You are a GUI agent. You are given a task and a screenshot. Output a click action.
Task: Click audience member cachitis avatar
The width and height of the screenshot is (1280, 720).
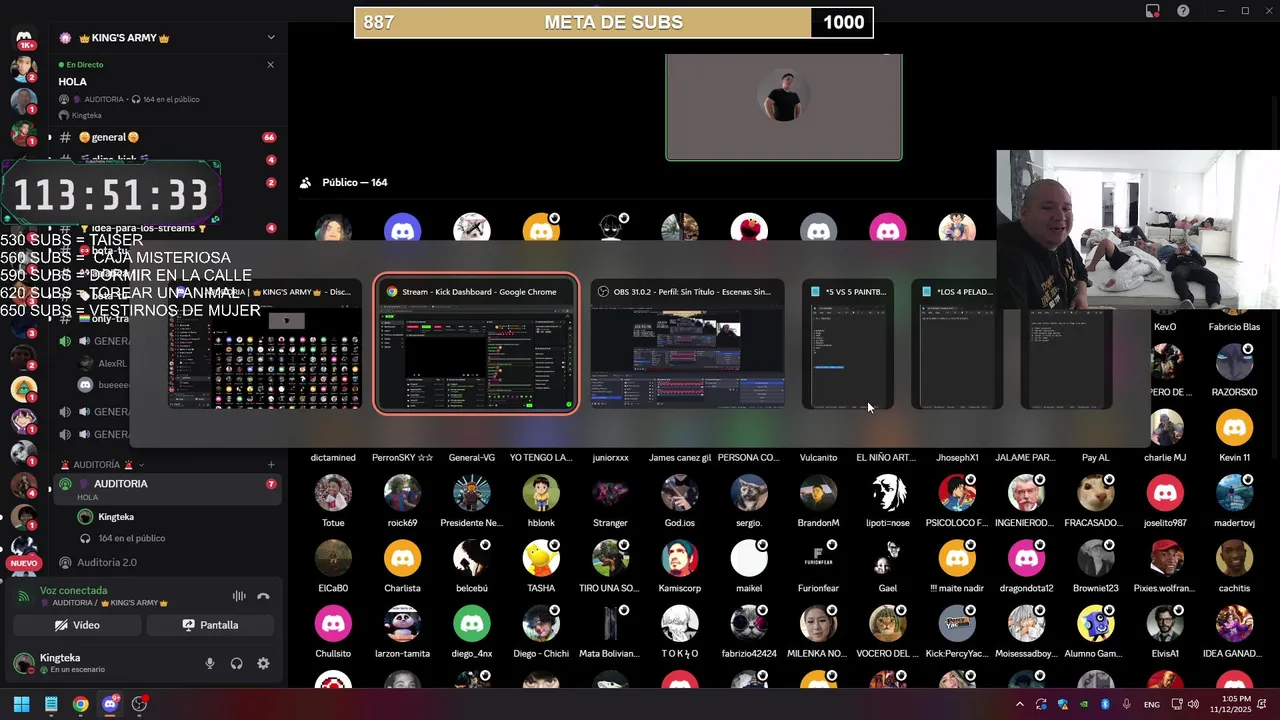(1234, 558)
